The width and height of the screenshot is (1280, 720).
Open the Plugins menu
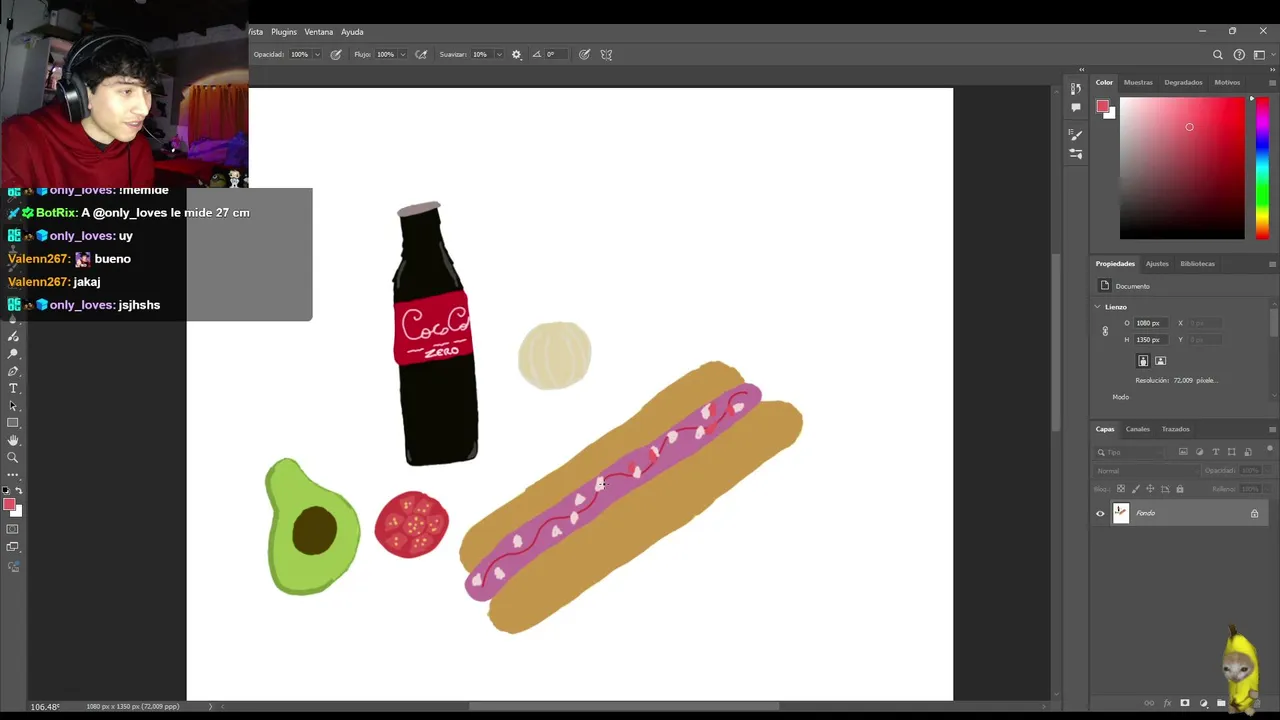(284, 32)
